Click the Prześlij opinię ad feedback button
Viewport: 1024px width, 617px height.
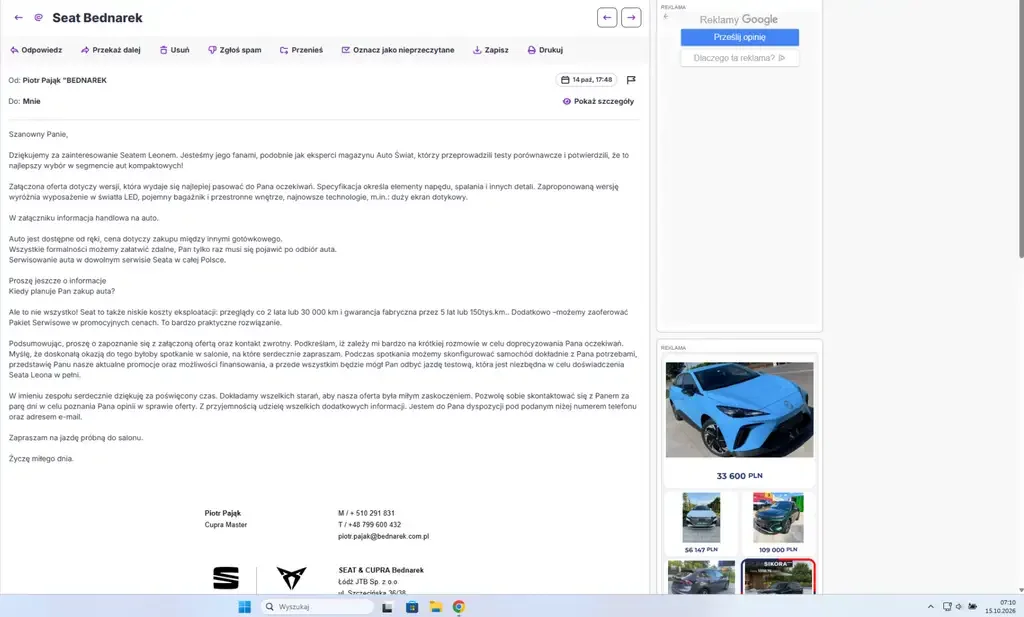739,37
